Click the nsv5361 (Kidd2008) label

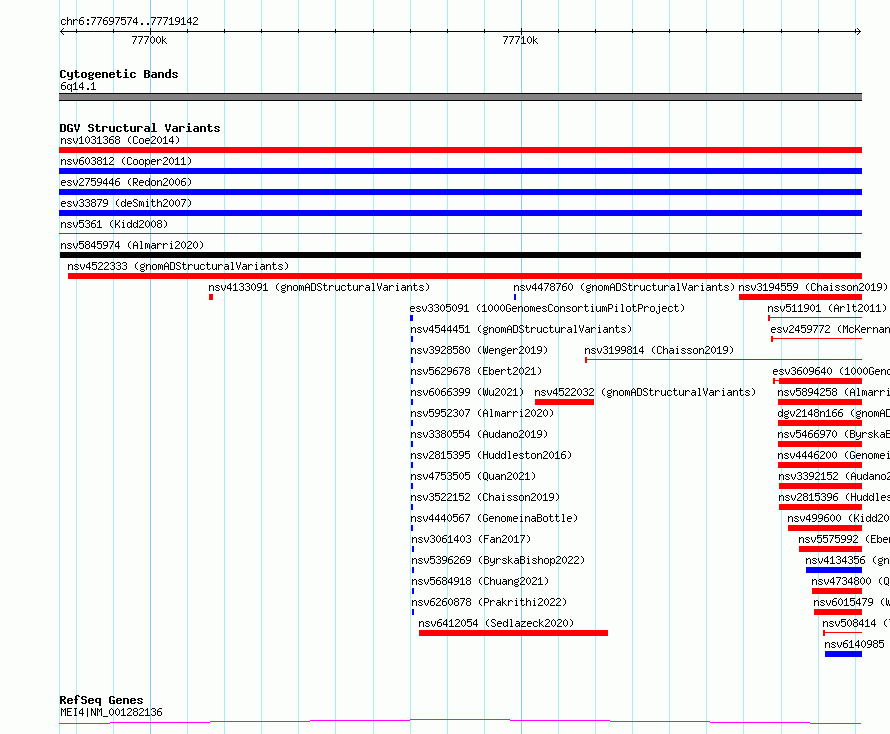[114, 224]
